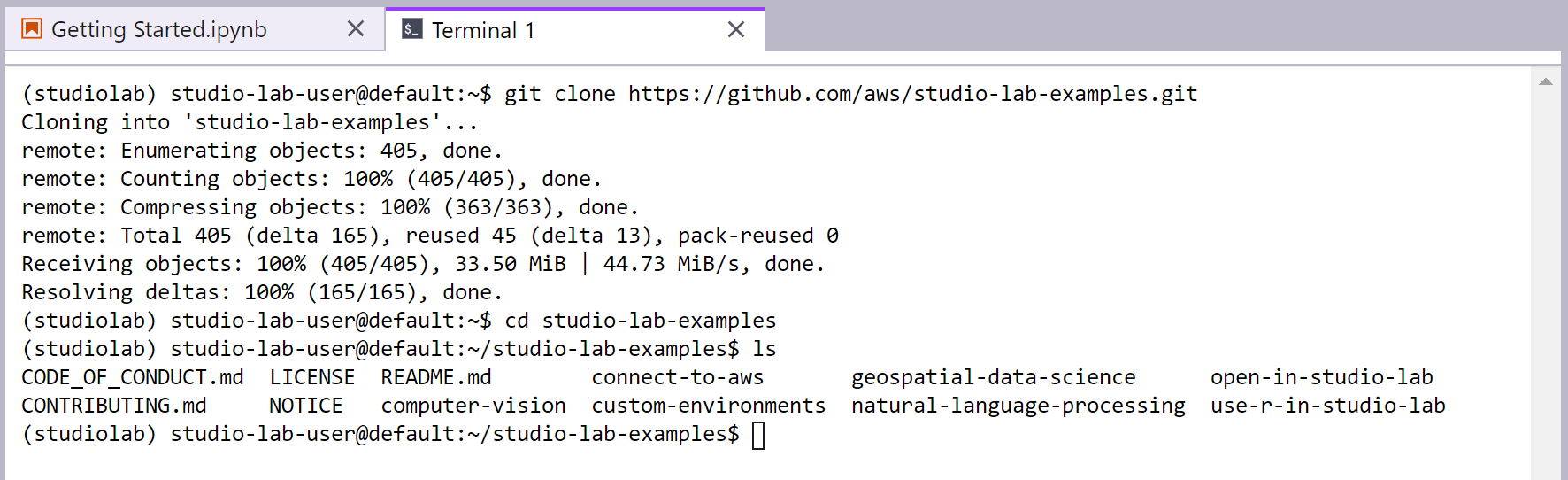
Task: Select the Terminal 1 tab label
Action: (x=483, y=30)
